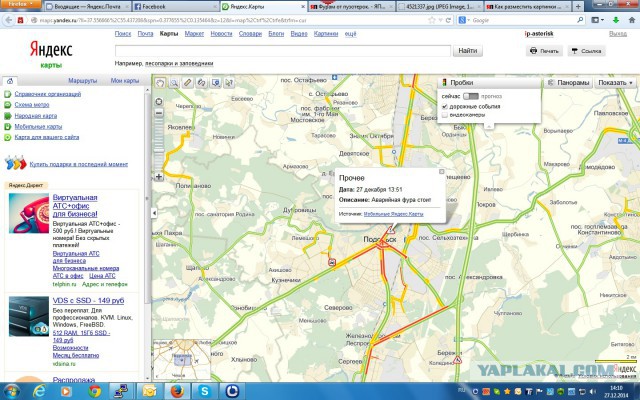Open the Маркет service link
This screenshot has height=400, width=640.
tap(194, 34)
